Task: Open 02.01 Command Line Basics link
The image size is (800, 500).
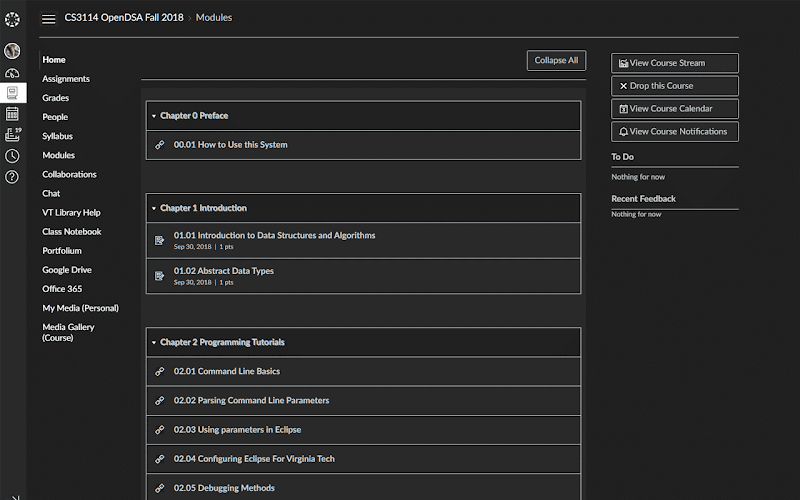Action: point(227,371)
